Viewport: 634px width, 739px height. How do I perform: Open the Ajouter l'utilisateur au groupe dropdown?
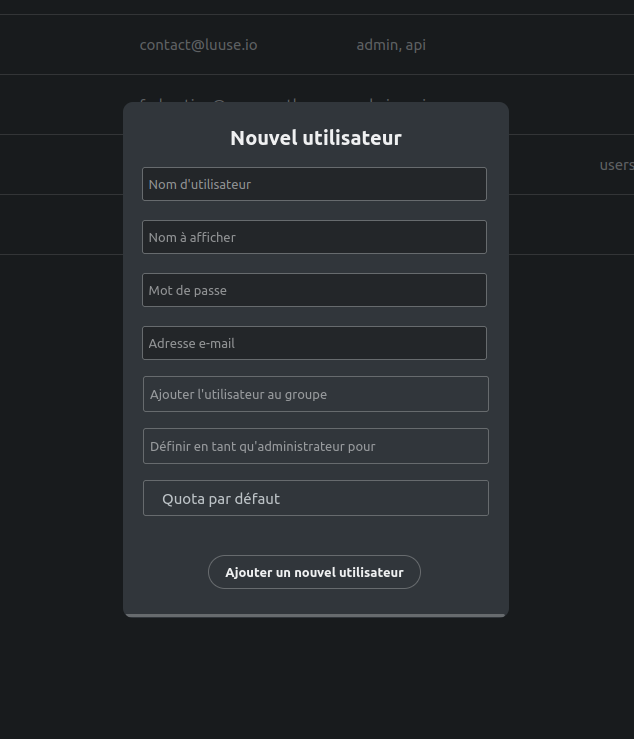point(315,394)
